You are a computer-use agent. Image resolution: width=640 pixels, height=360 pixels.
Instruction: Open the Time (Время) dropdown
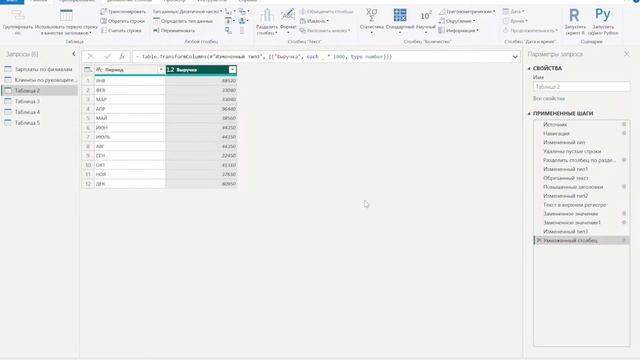pyautogui.click(x=515, y=21)
